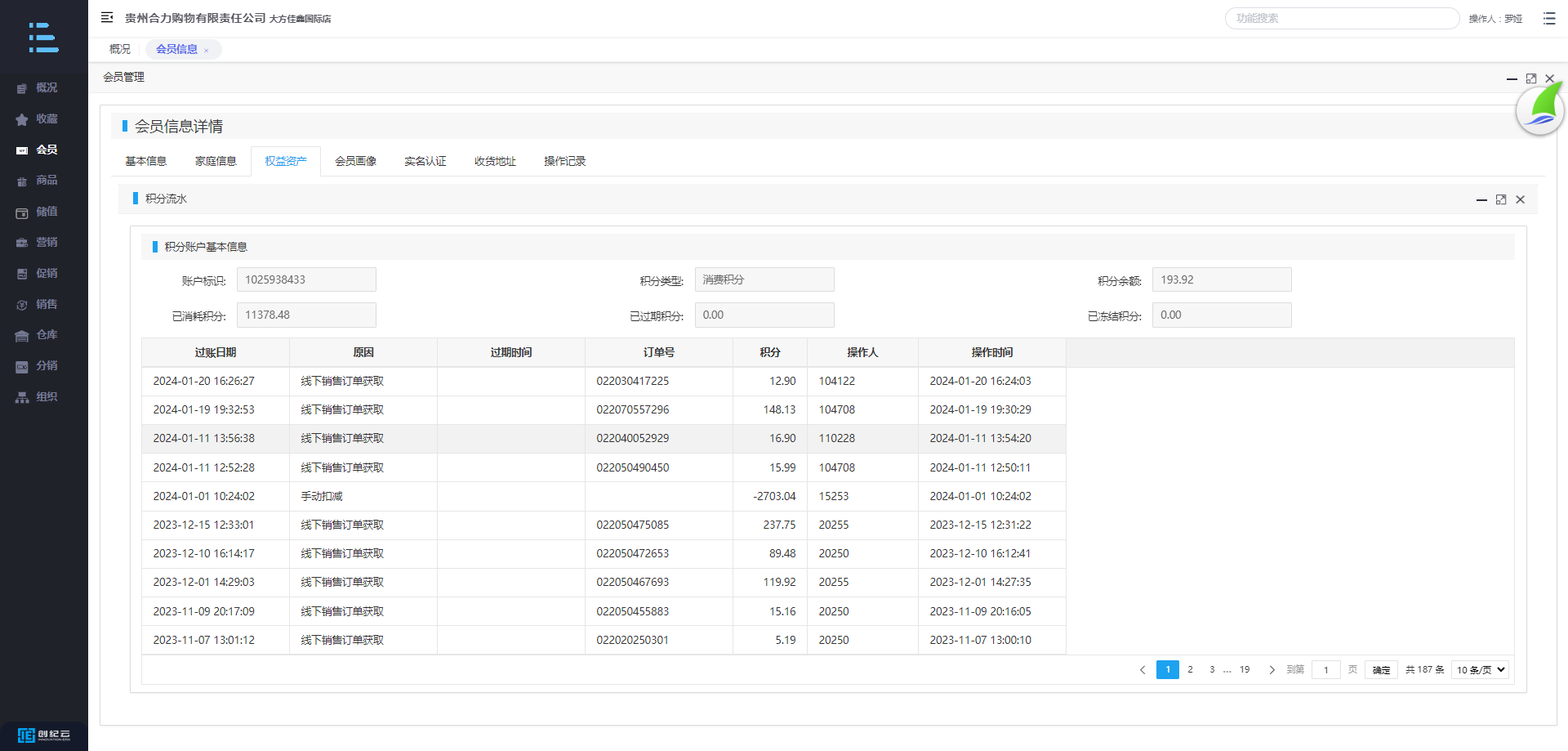The width and height of the screenshot is (1568, 751).
Task: Go to page 2 of results
Action: pyautogui.click(x=1190, y=669)
